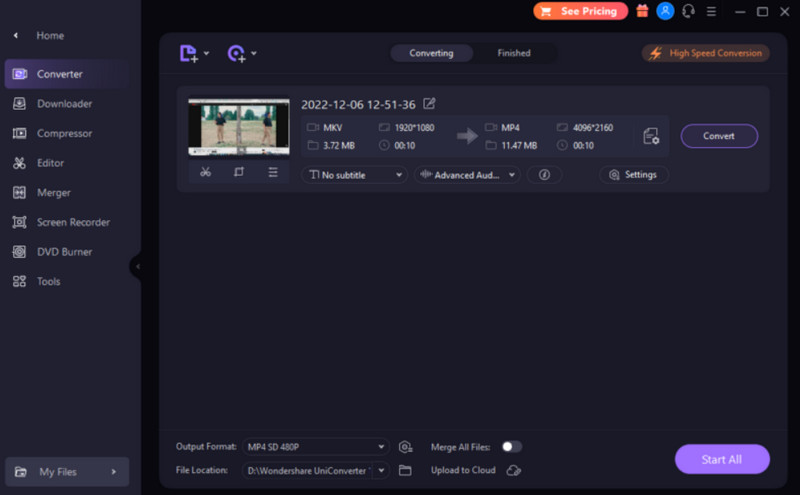The height and width of the screenshot is (495, 800).
Task: Open the effects list icon under thumbnail
Action: pos(272,172)
